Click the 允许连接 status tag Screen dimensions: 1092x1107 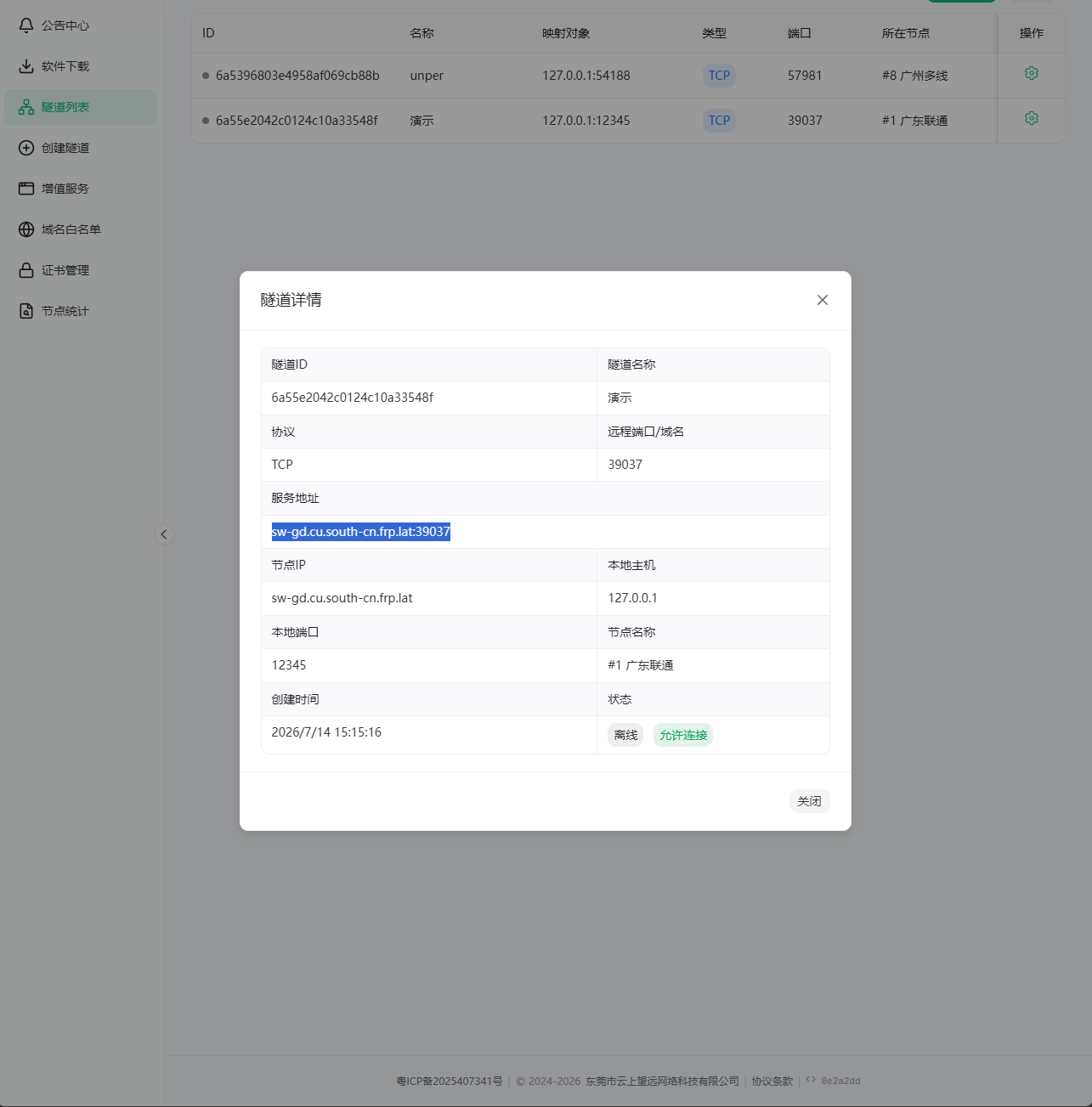point(683,735)
